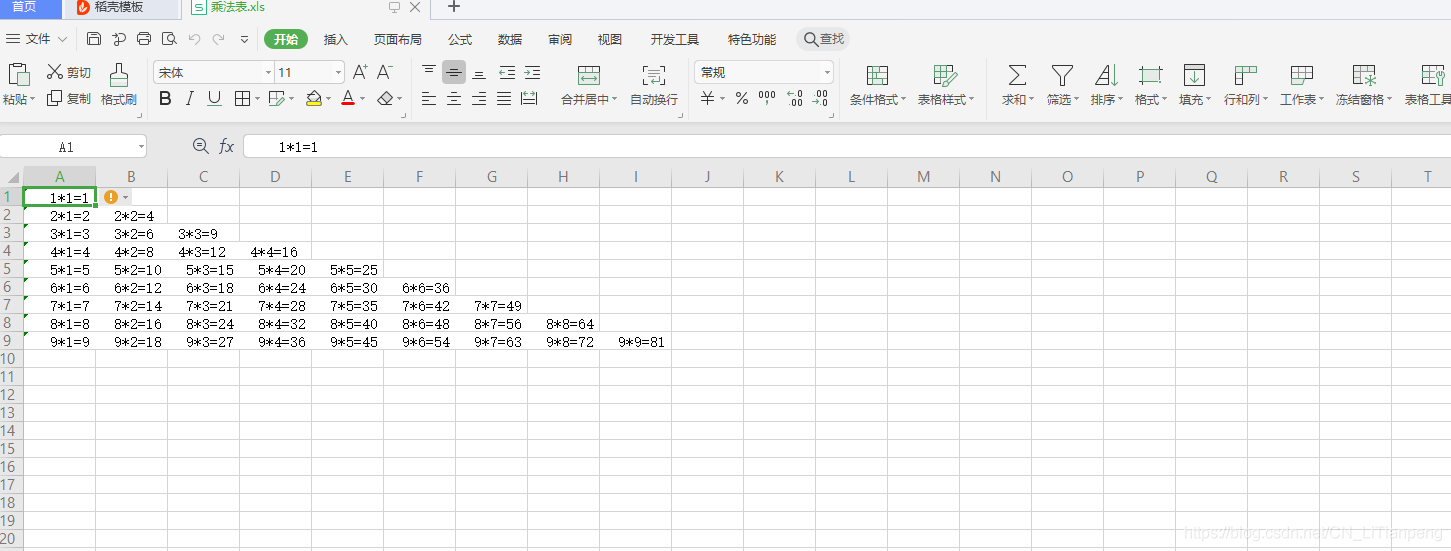
Task: Open the font color dropdown arrow
Action: click(x=362, y=99)
